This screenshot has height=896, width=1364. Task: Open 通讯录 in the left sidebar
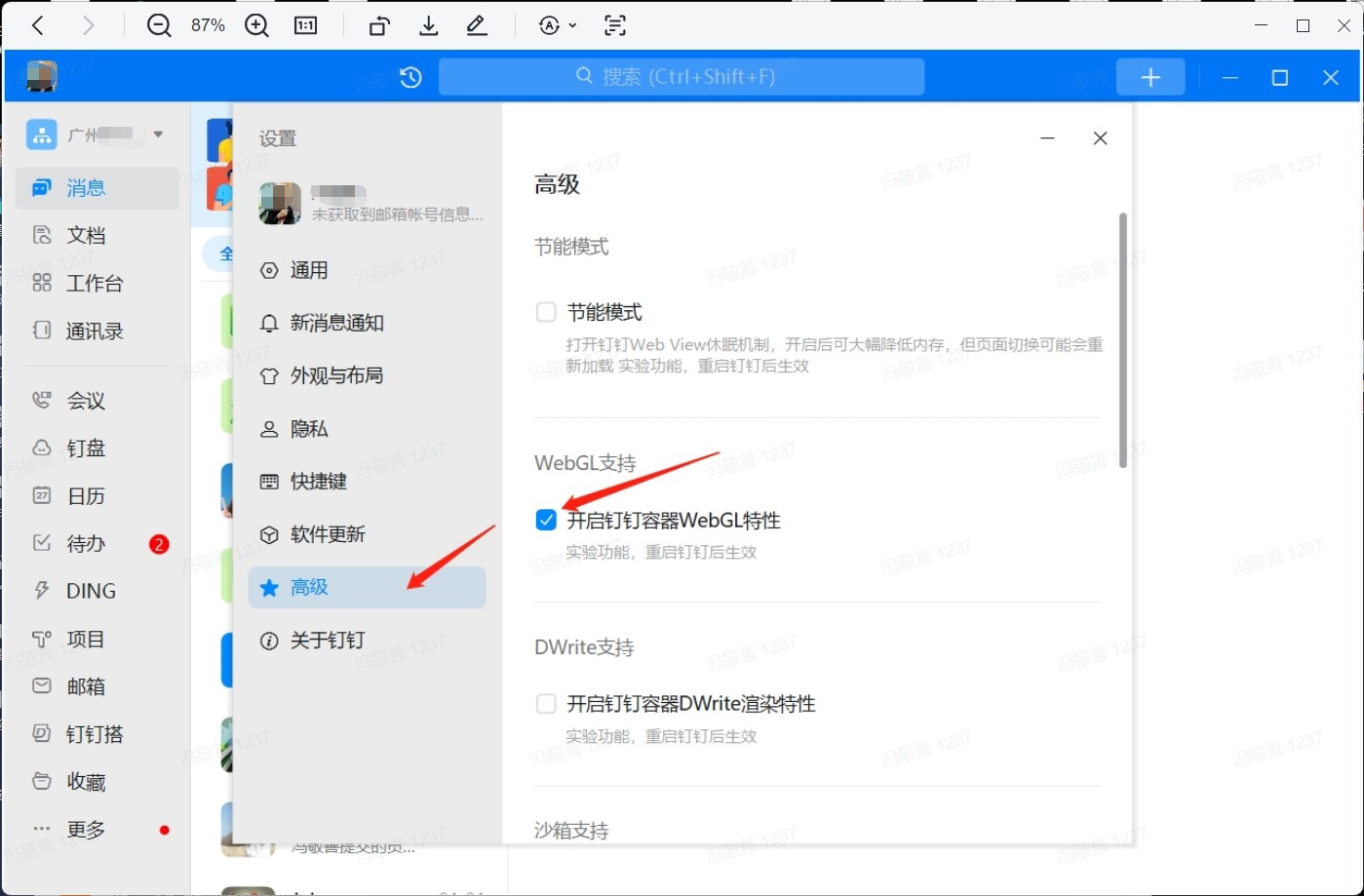point(97,331)
